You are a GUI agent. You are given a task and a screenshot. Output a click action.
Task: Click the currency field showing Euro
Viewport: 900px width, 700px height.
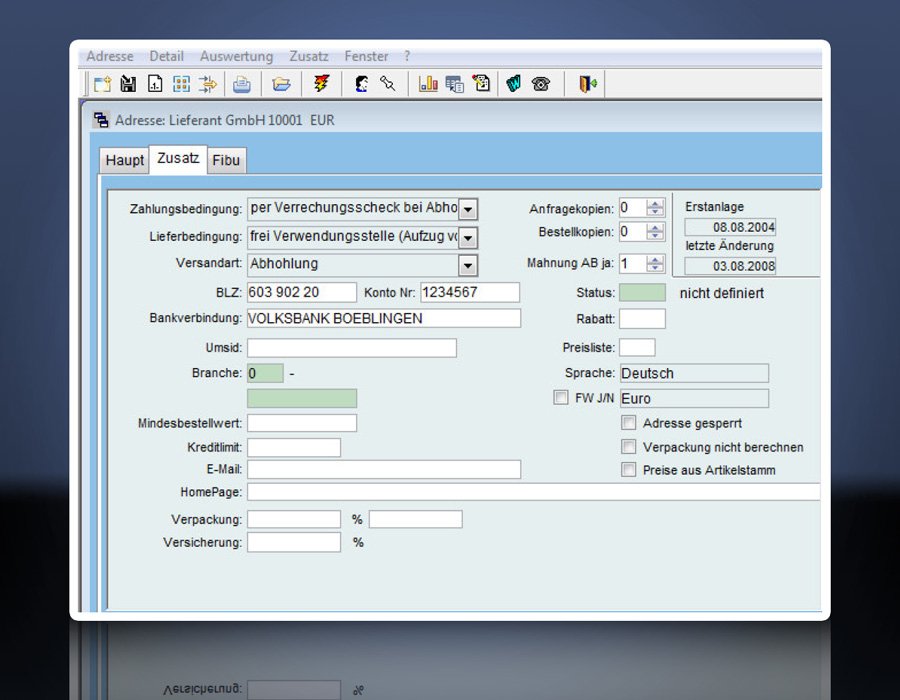click(x=694, y=398)
